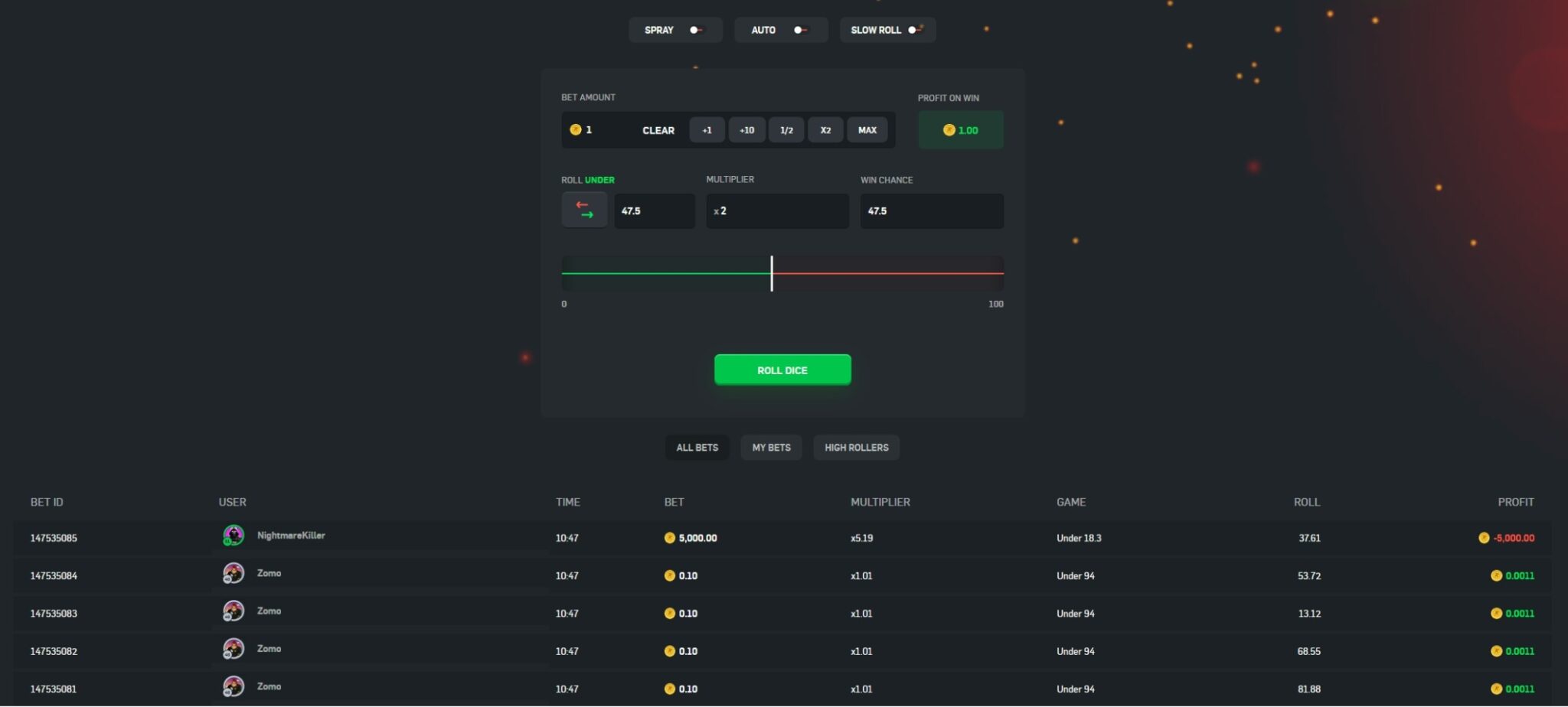The image size is (1568, 707).
Task: Open the HIGH ROLLERS tab
Action: (x=855, y=448)
